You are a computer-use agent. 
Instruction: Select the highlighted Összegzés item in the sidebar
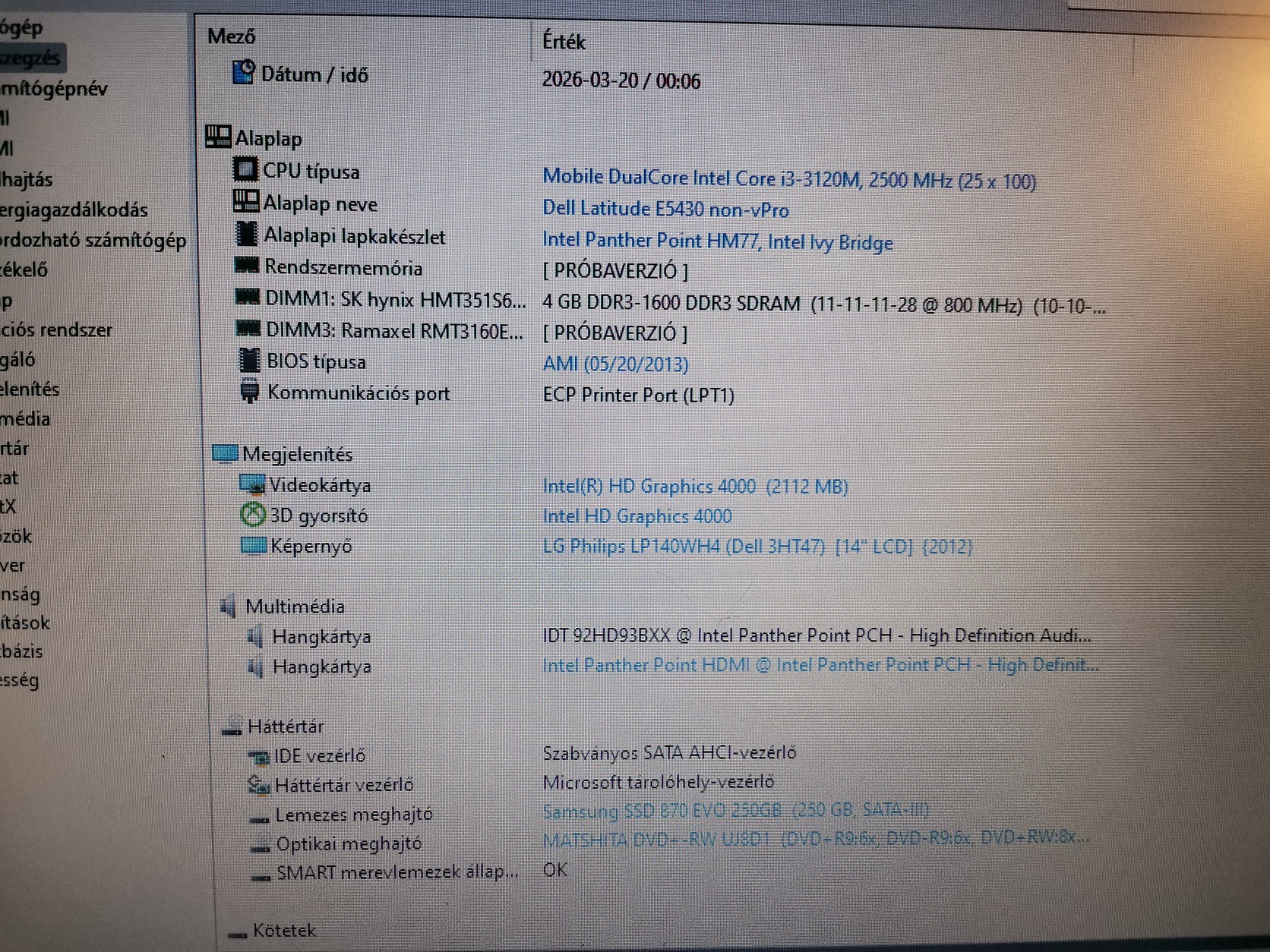pyautogui.click(x=31, y=58)
